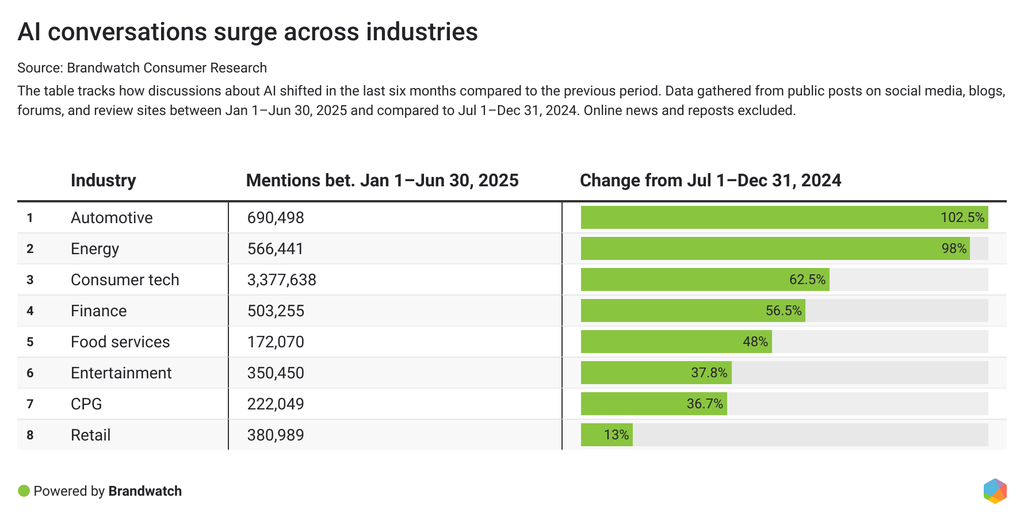The image size is (1024, 521).
Task: Click the chart title about AI conversations
Action: (x=248, y=32)
